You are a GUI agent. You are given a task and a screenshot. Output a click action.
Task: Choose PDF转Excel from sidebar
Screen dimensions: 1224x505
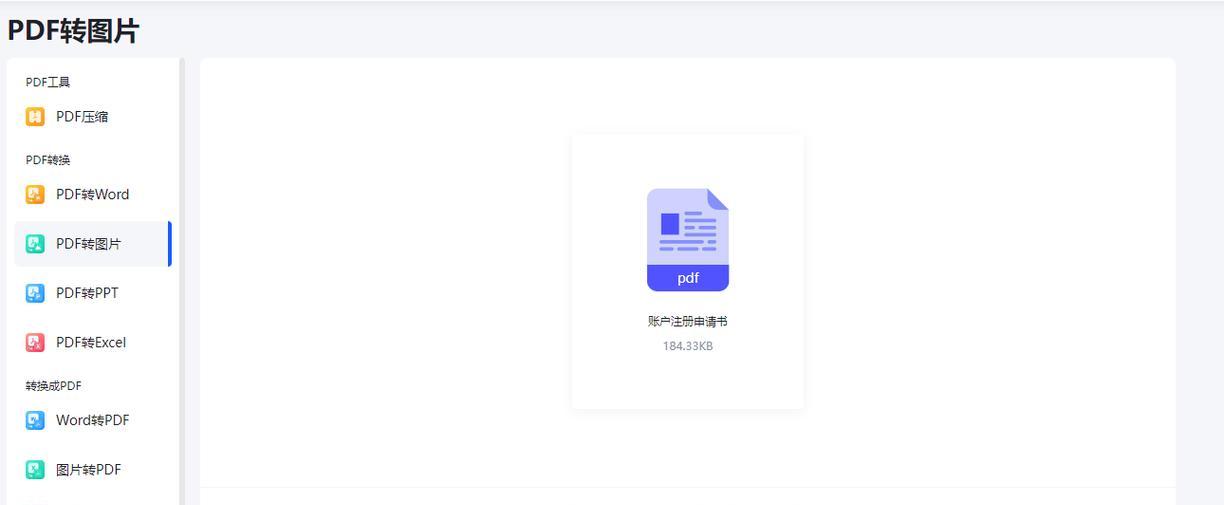point(93,342)
